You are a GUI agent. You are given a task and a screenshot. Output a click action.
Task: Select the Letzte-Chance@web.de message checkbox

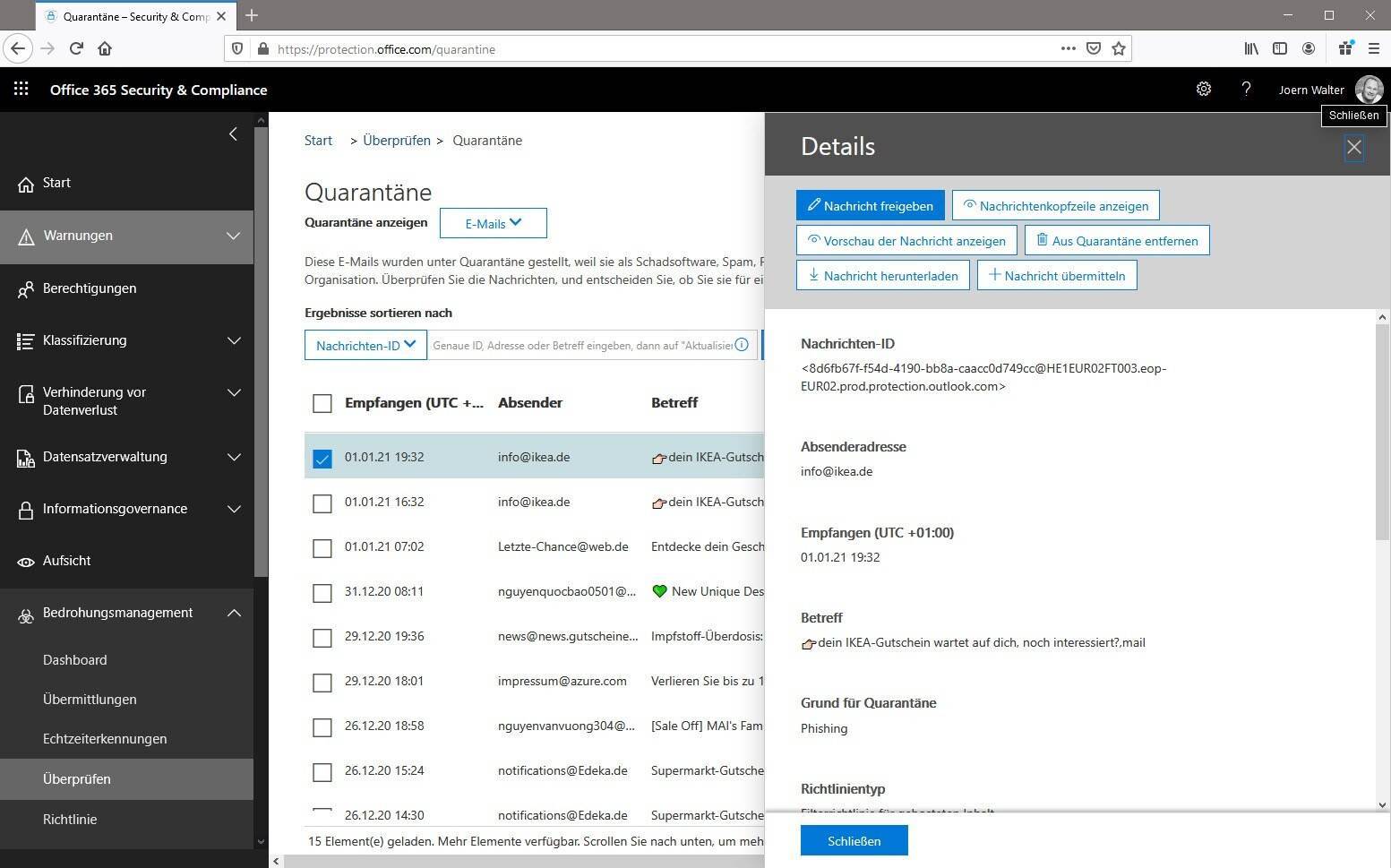point(322,548)
